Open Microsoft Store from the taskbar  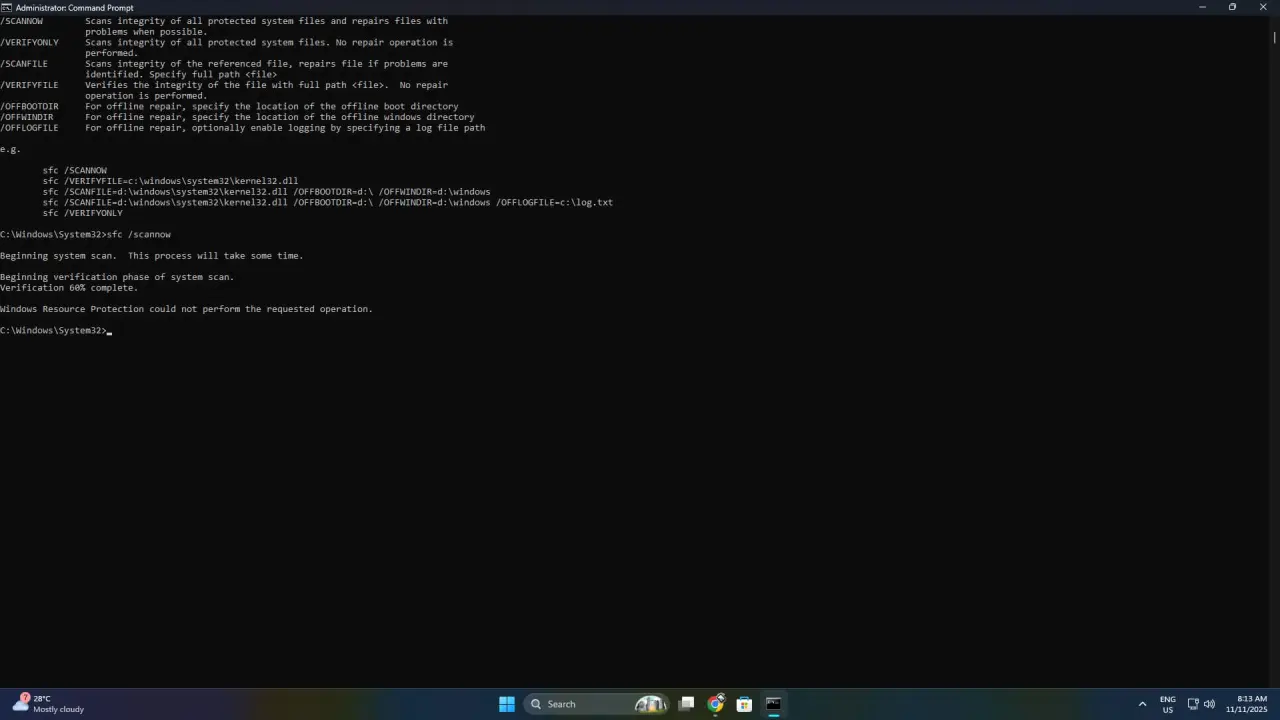pos(744,704)
